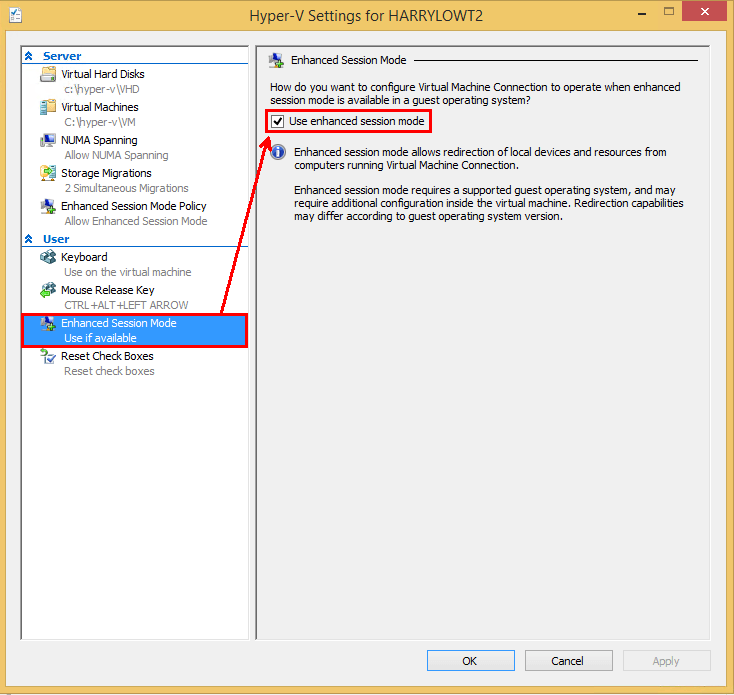Click the User section header label
The image size is (734, 695).
[x=56, y=239]
